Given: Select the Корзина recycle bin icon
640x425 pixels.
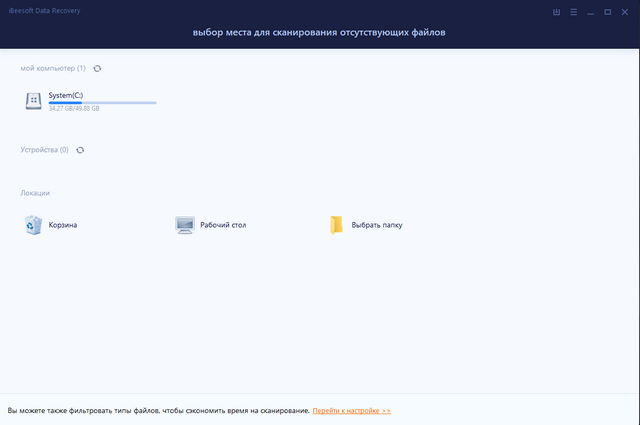Looking at the screenshot, I should click(x=33, y=225).
